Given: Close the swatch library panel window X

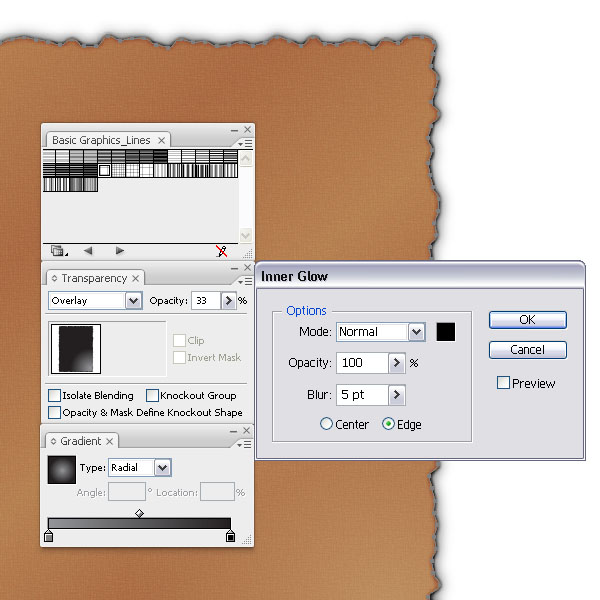Looking at the screenshot, I should click(x=248, y=130).
